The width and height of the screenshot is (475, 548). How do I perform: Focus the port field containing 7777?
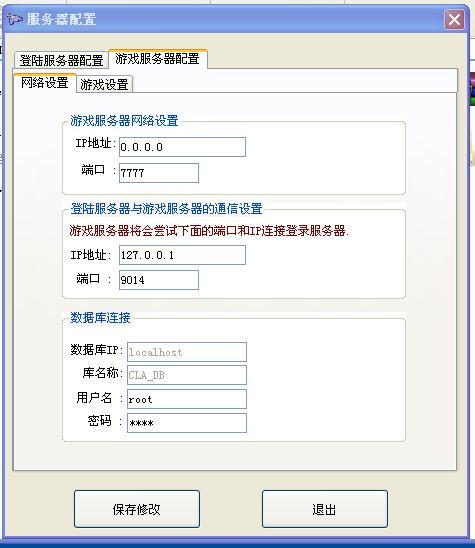[x=159, y=173]
